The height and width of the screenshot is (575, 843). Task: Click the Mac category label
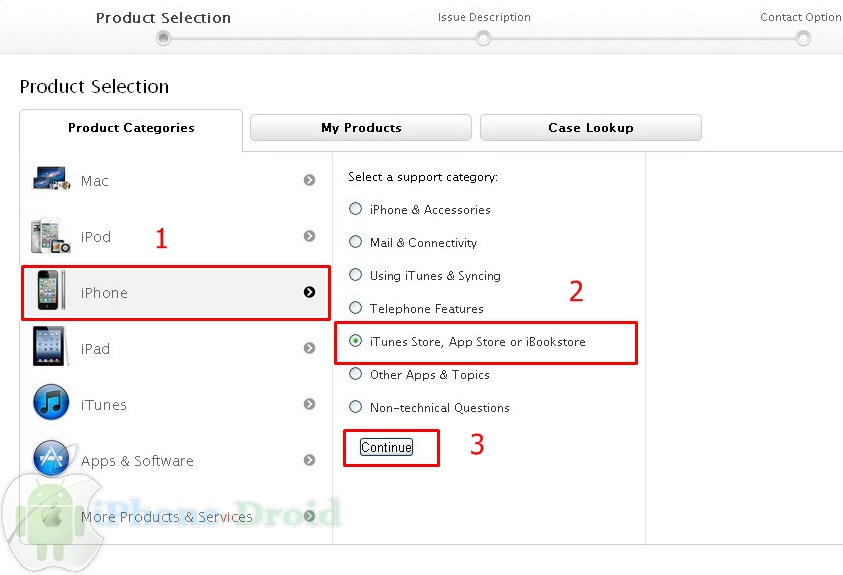[x=95, y=181]
